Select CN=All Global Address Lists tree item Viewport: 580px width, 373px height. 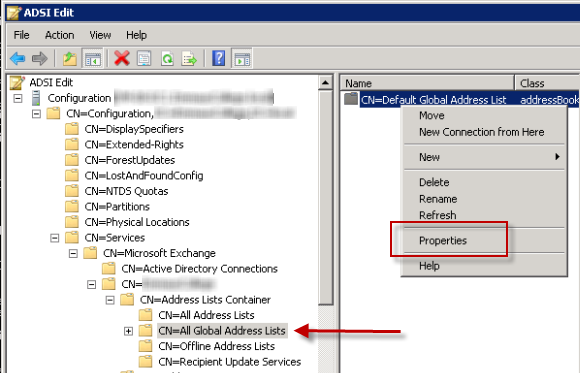pos(222,331)
